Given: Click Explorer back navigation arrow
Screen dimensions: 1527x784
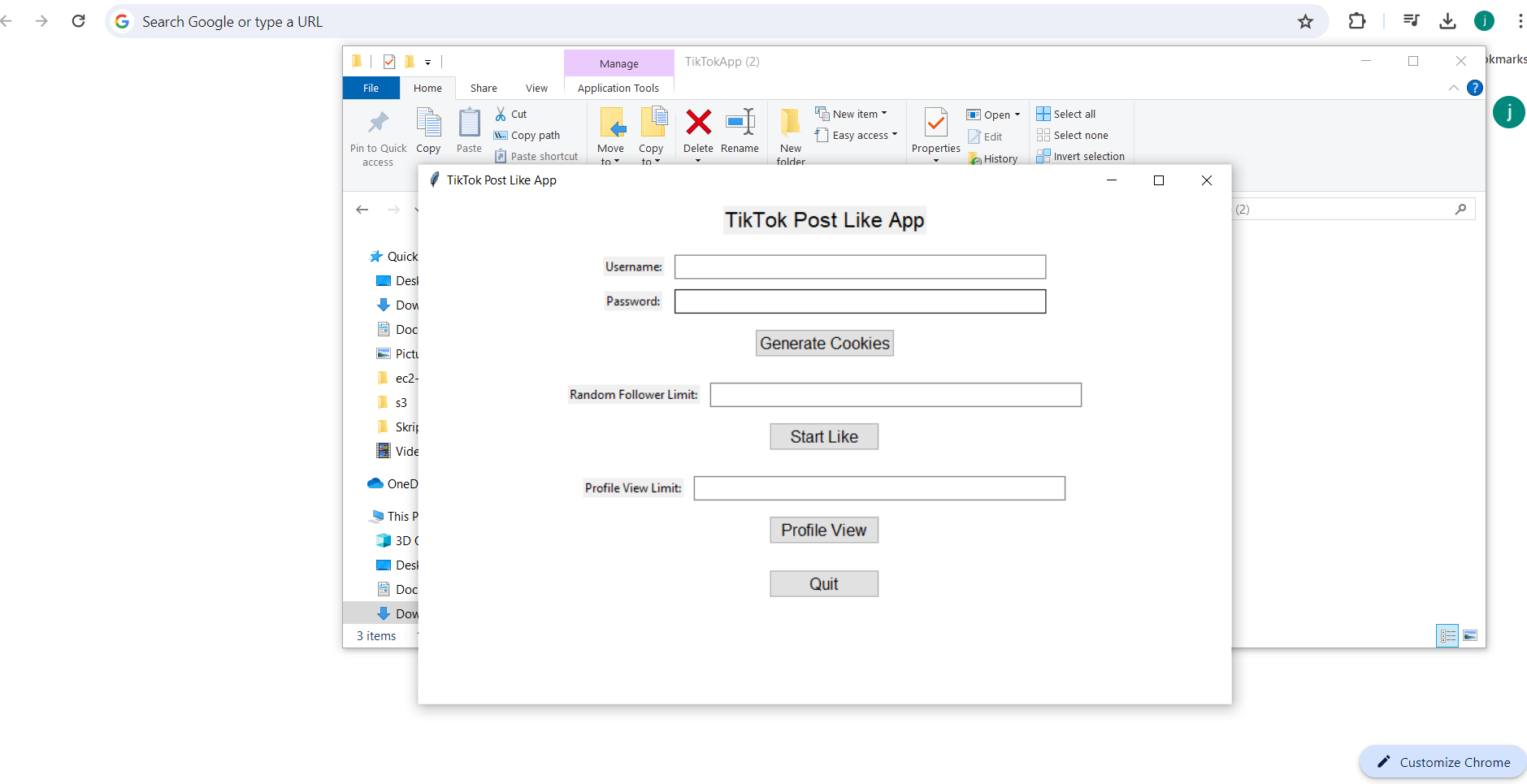Looking at the screenshot, I should click(362, 210).
